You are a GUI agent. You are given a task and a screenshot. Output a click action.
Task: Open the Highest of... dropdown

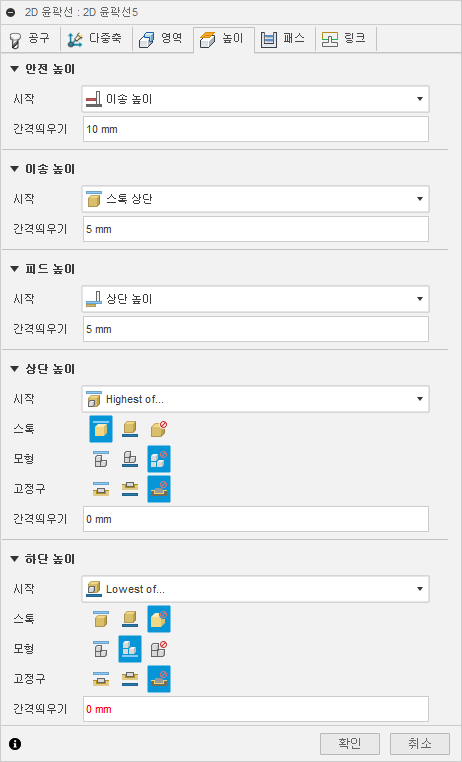(x=256, y=399)
